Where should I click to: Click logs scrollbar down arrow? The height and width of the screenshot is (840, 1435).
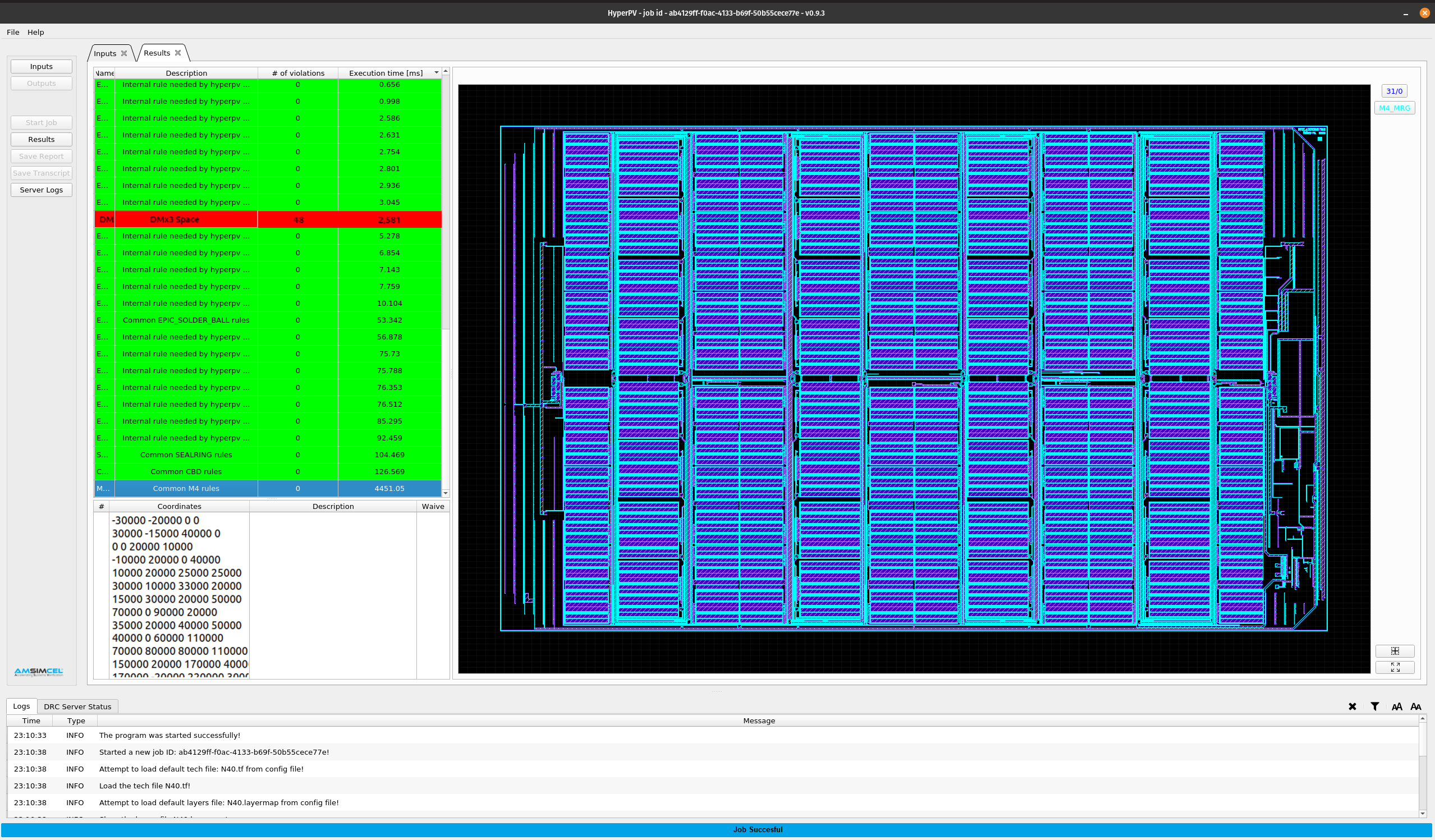1423,813
